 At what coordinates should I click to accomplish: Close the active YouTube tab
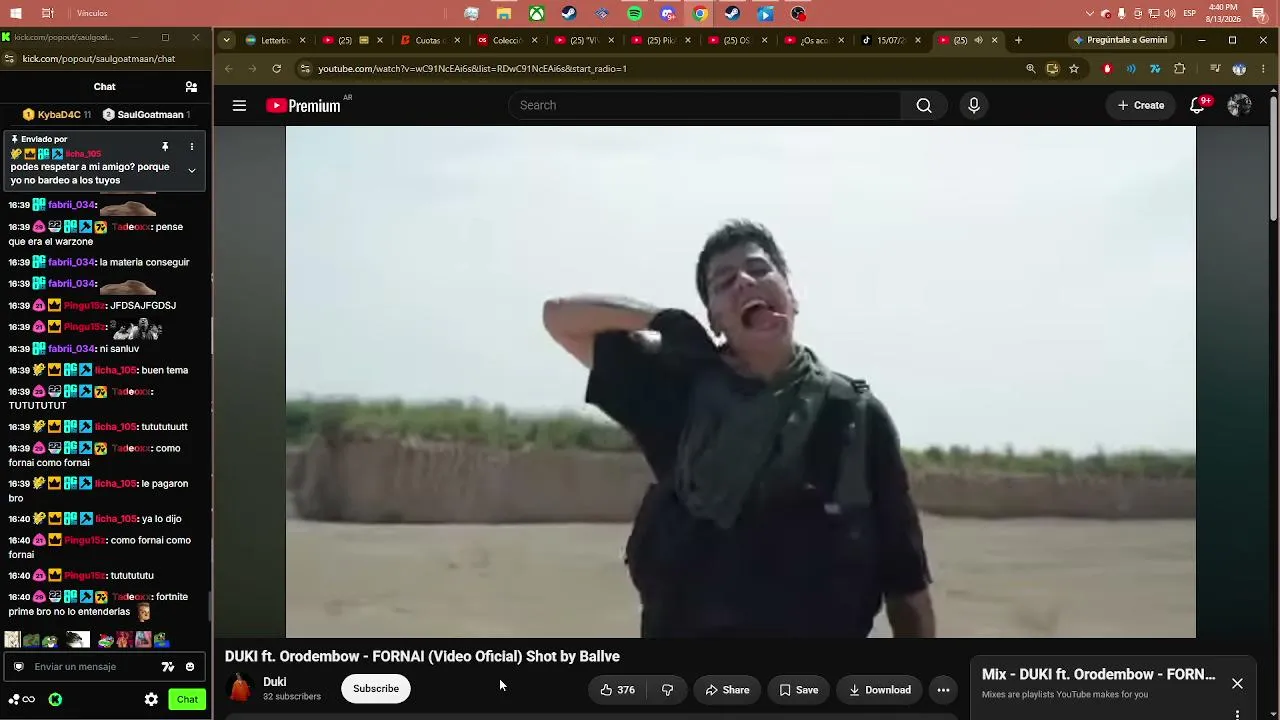pyautogui.click(x=994, y=40)
